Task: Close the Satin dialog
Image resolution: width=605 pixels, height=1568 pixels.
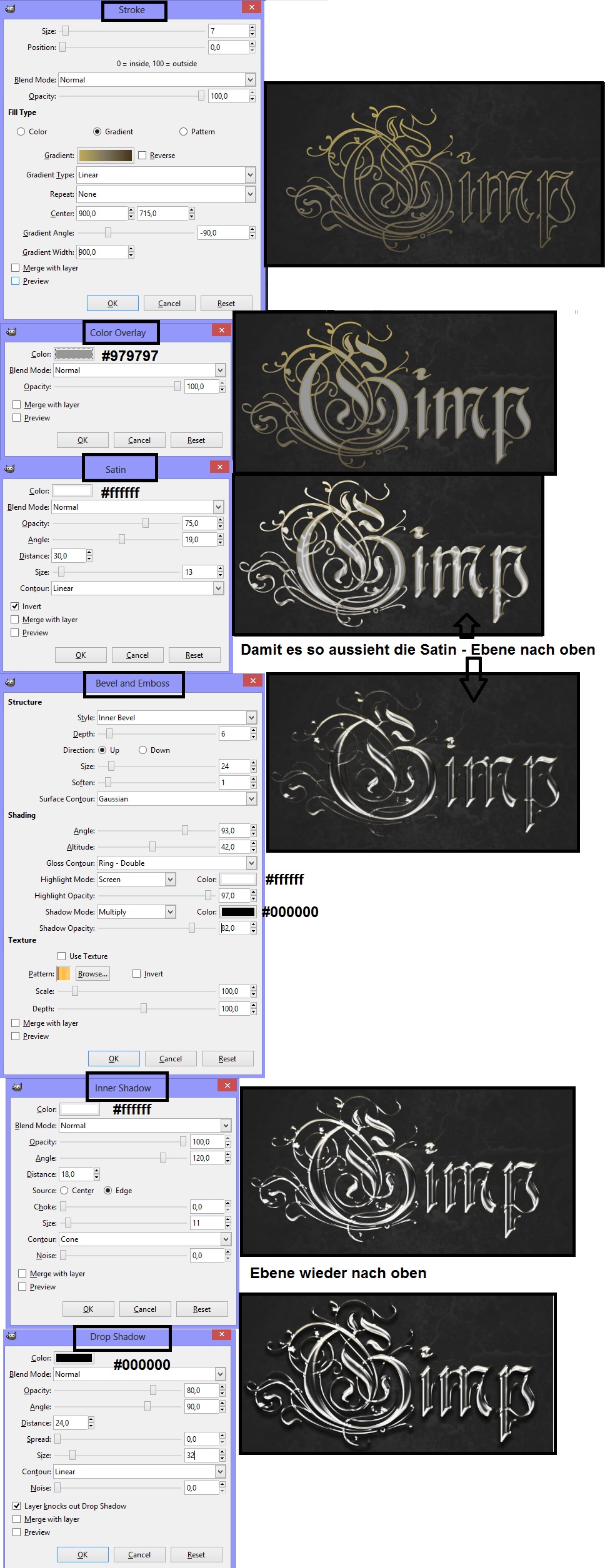Action: click(x=219, y=467)
